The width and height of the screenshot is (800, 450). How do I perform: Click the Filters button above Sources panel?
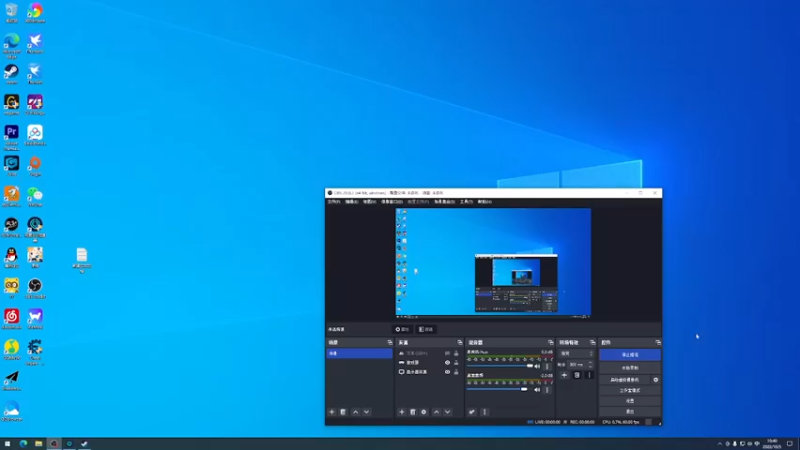[x=426, y=330]
